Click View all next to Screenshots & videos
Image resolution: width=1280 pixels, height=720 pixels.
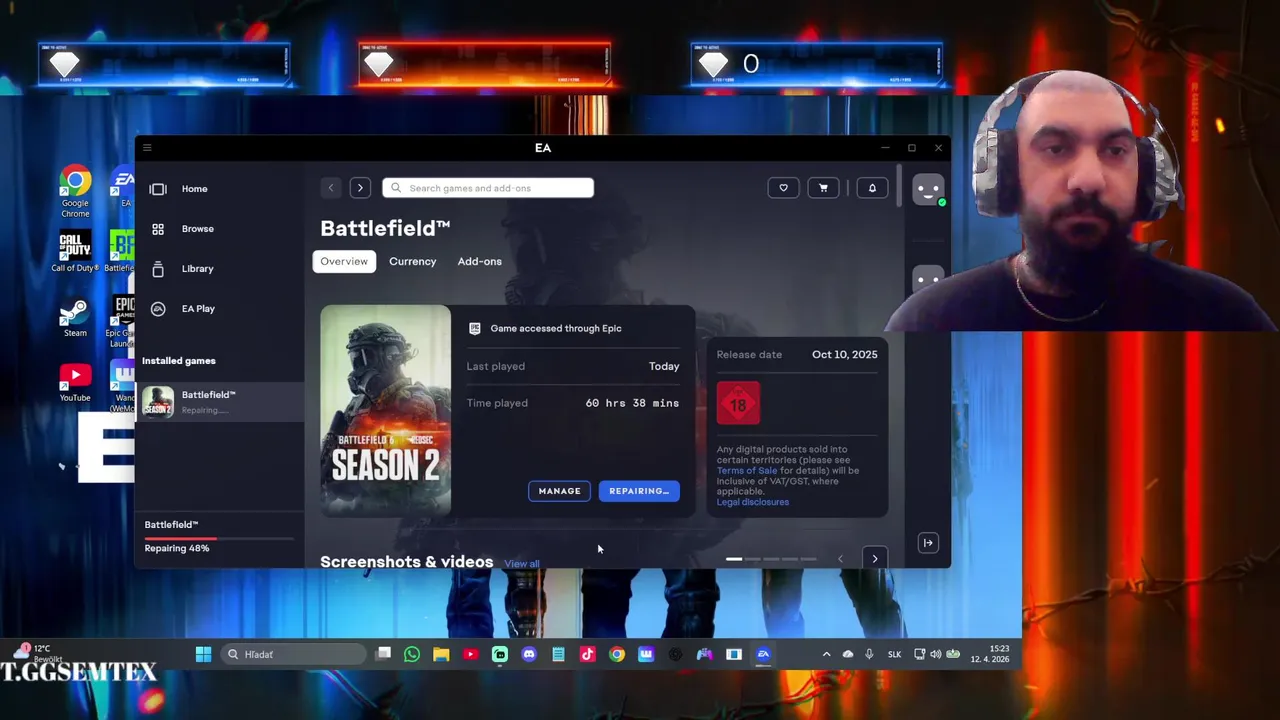pyautogui.click(x=521, y=564)
